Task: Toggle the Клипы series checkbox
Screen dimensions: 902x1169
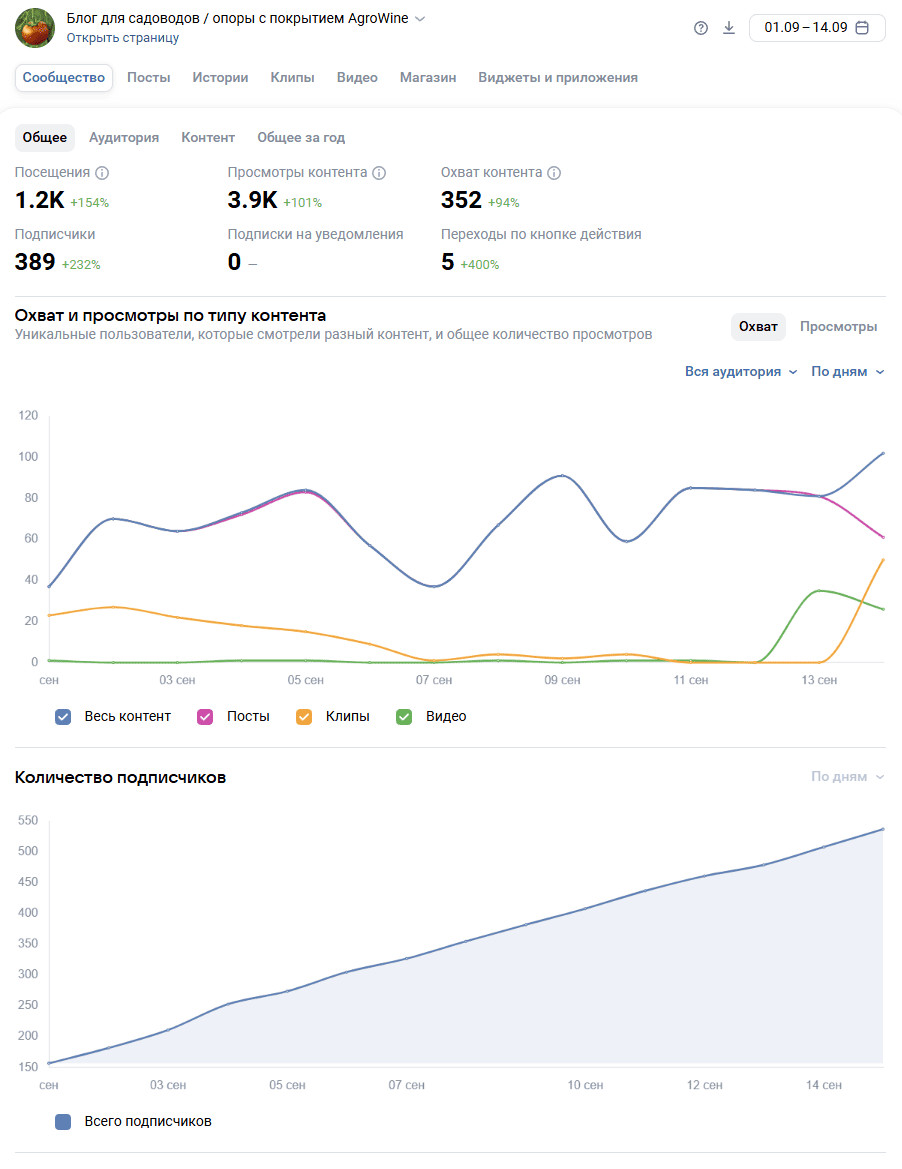Action: click(304, 717)
